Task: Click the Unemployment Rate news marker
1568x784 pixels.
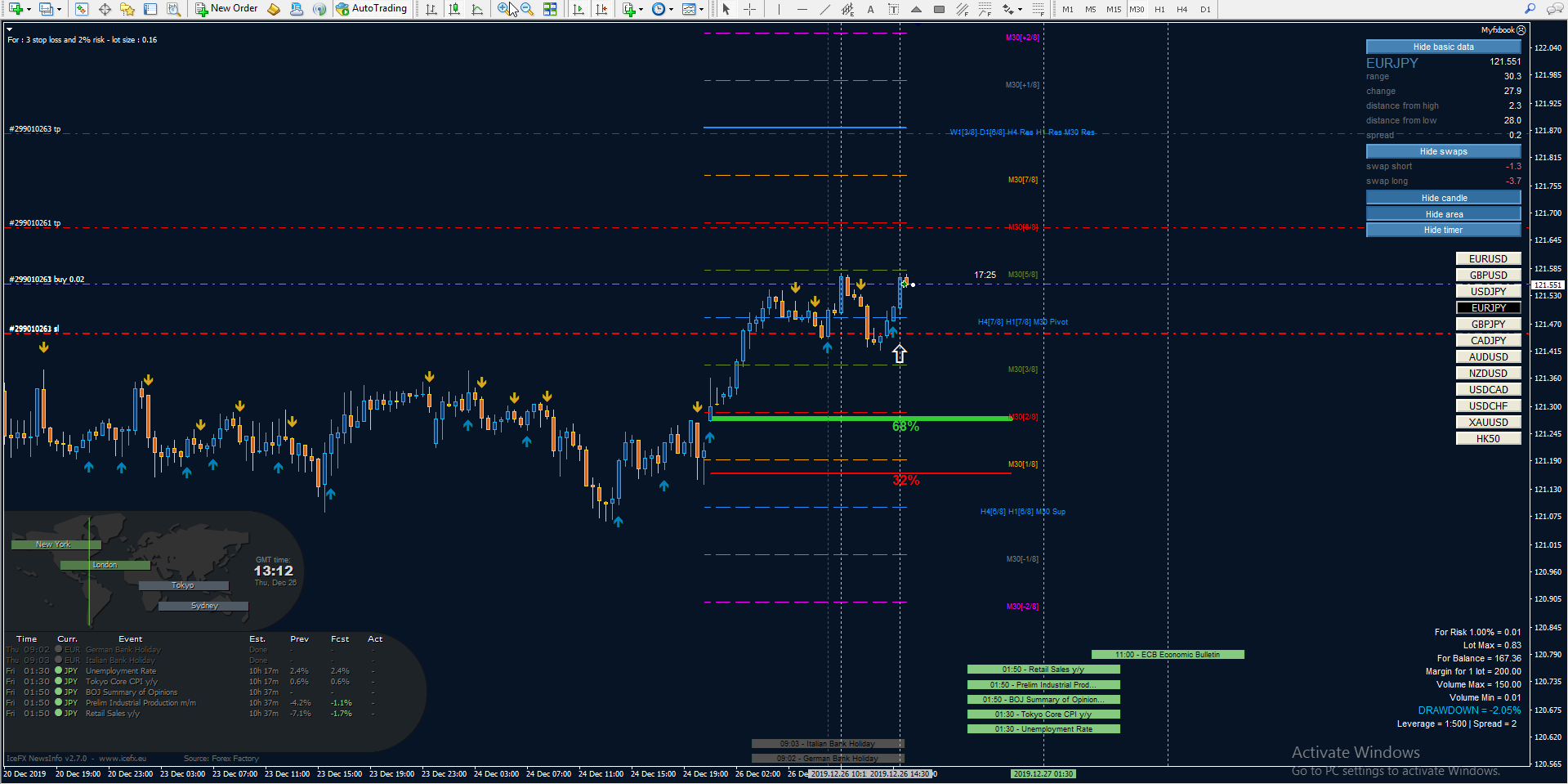Action: (x=1043, y=728)
